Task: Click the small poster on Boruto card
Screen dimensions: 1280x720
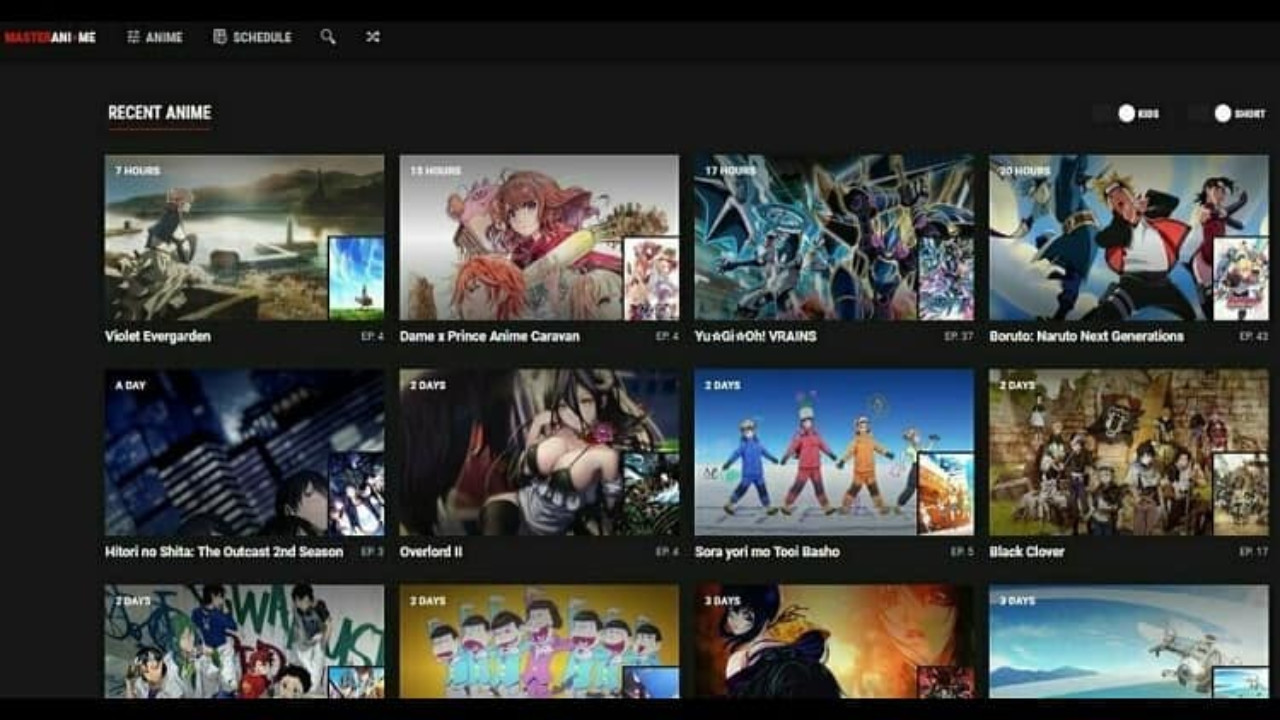Action: tap(1241, 278)
